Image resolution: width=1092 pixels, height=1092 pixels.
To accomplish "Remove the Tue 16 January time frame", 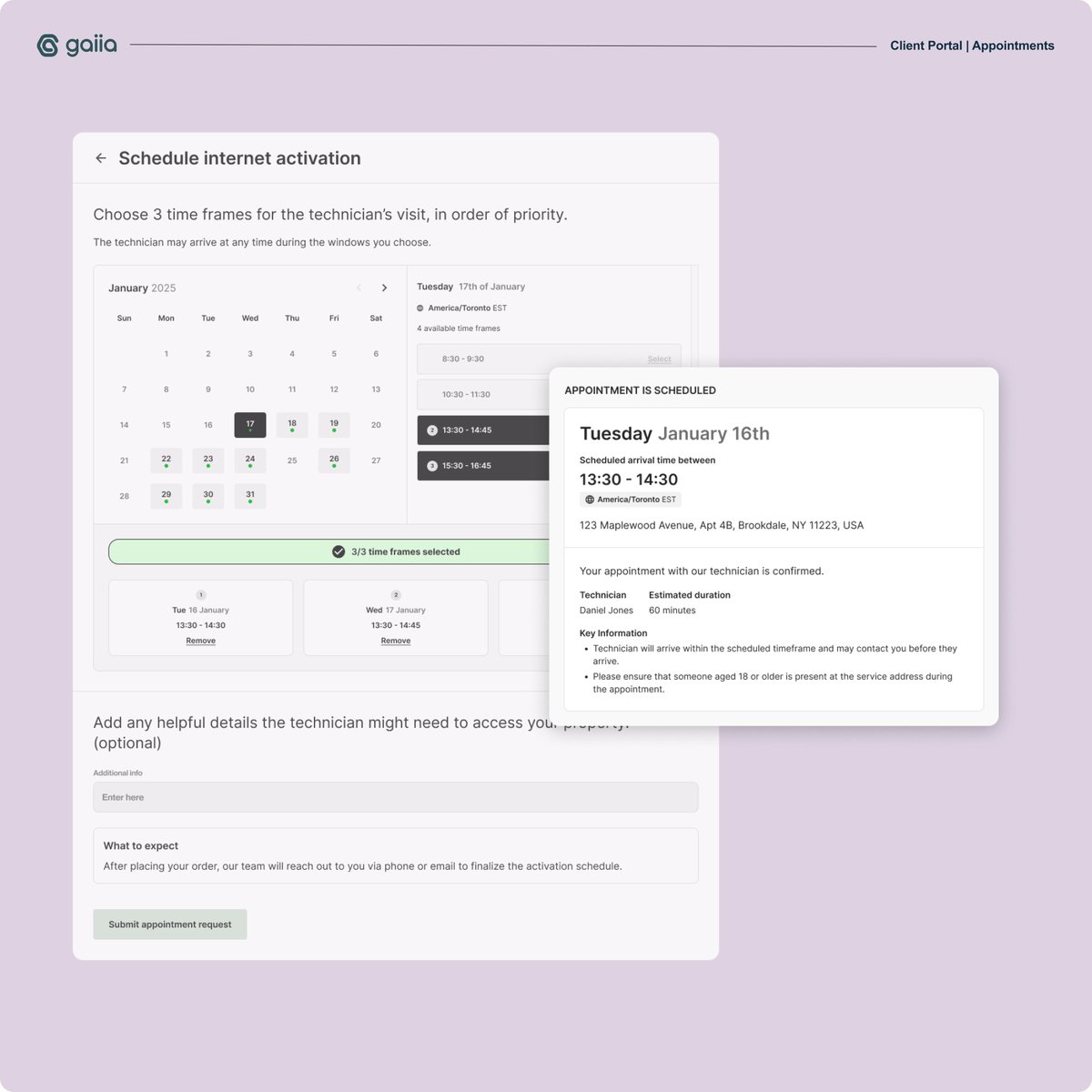I will 200,640.
